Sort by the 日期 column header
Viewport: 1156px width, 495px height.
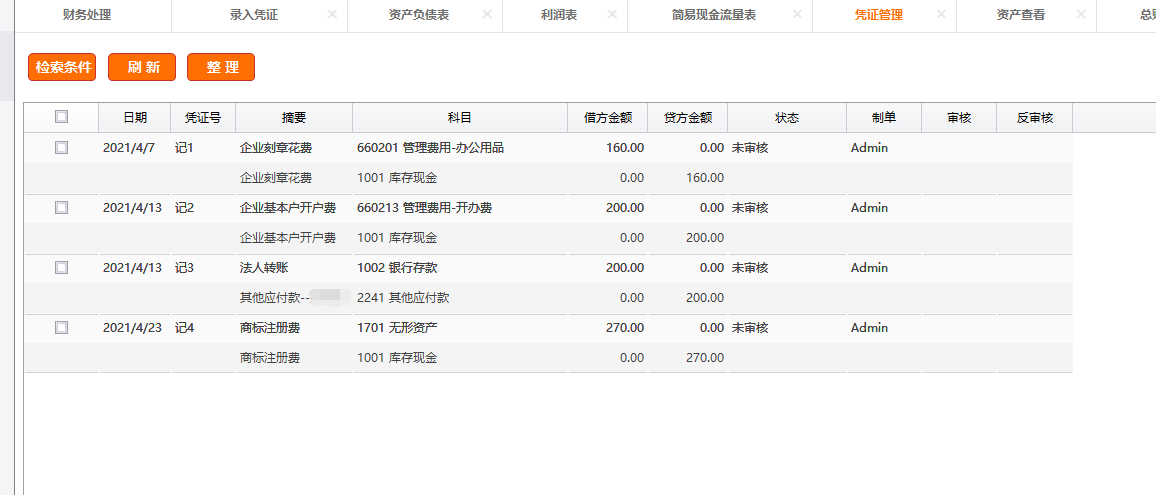click(135, 118)
